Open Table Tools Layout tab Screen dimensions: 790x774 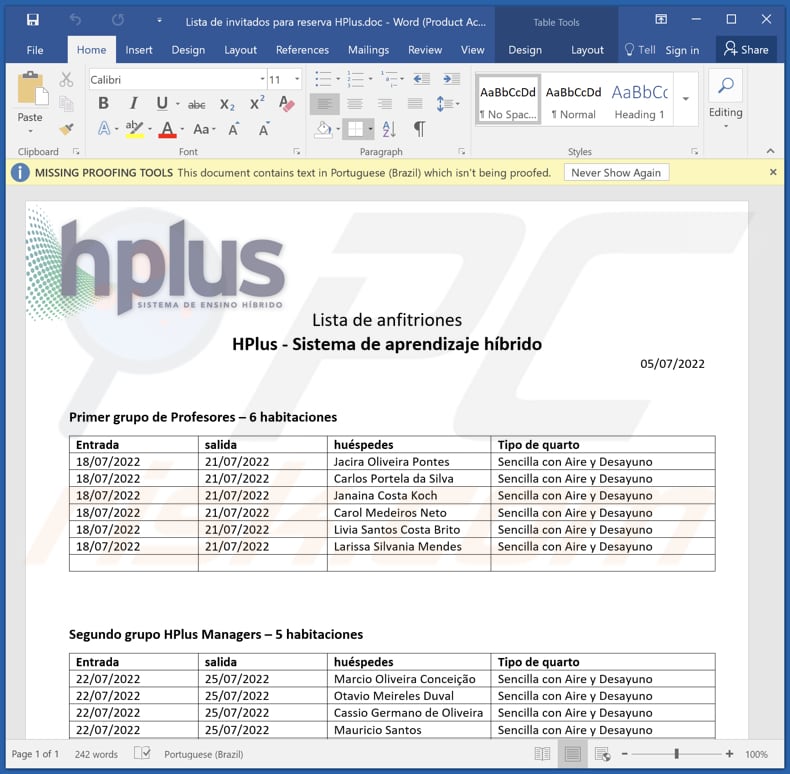(x=587, y=50)
